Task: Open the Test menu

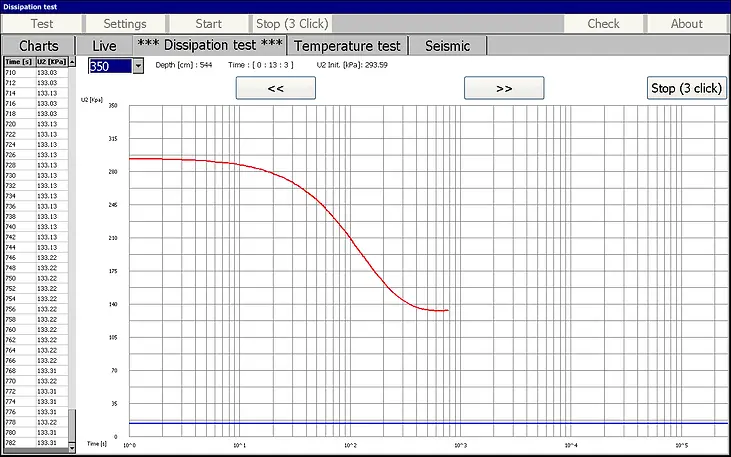Action: click(x=42, y=24)
